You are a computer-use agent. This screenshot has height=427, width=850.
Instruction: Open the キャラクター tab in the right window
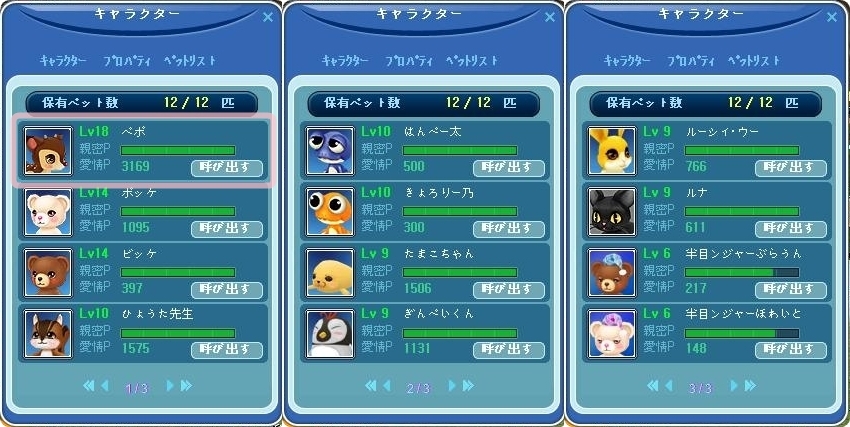pyautogui.click(x=627, y=61)
